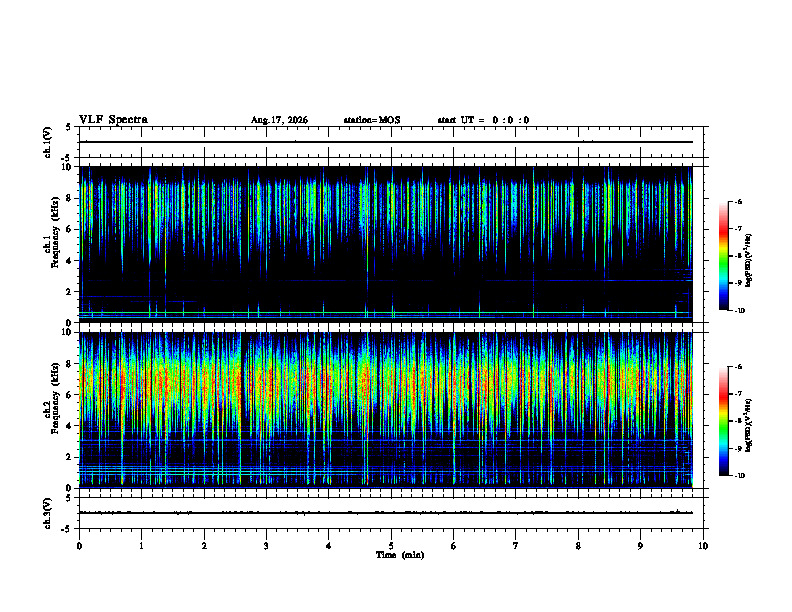Click the "-7" tick on ch.2 color bar

(738, 394)
